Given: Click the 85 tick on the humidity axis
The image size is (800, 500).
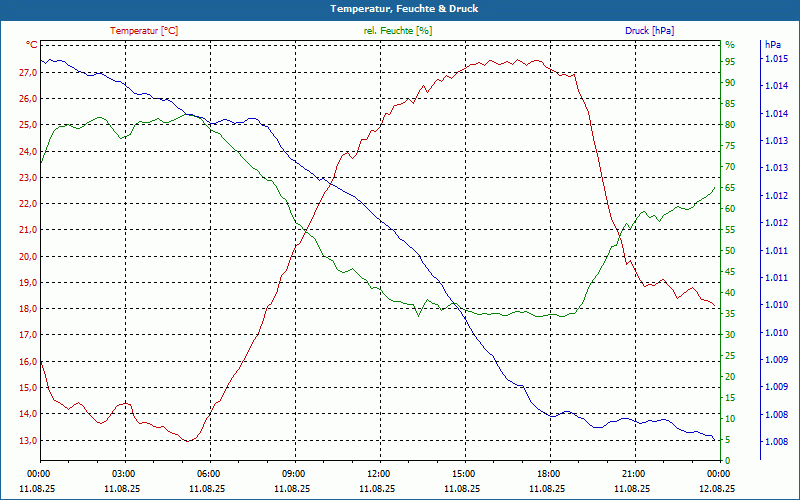Looking at the screenshot, I should (730, 104).
